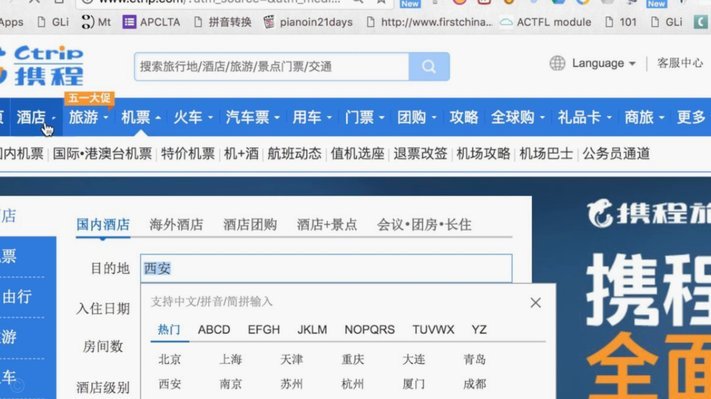Open the 门票 navigation menu
Screen dimensions: 711x399
point(365,117)
